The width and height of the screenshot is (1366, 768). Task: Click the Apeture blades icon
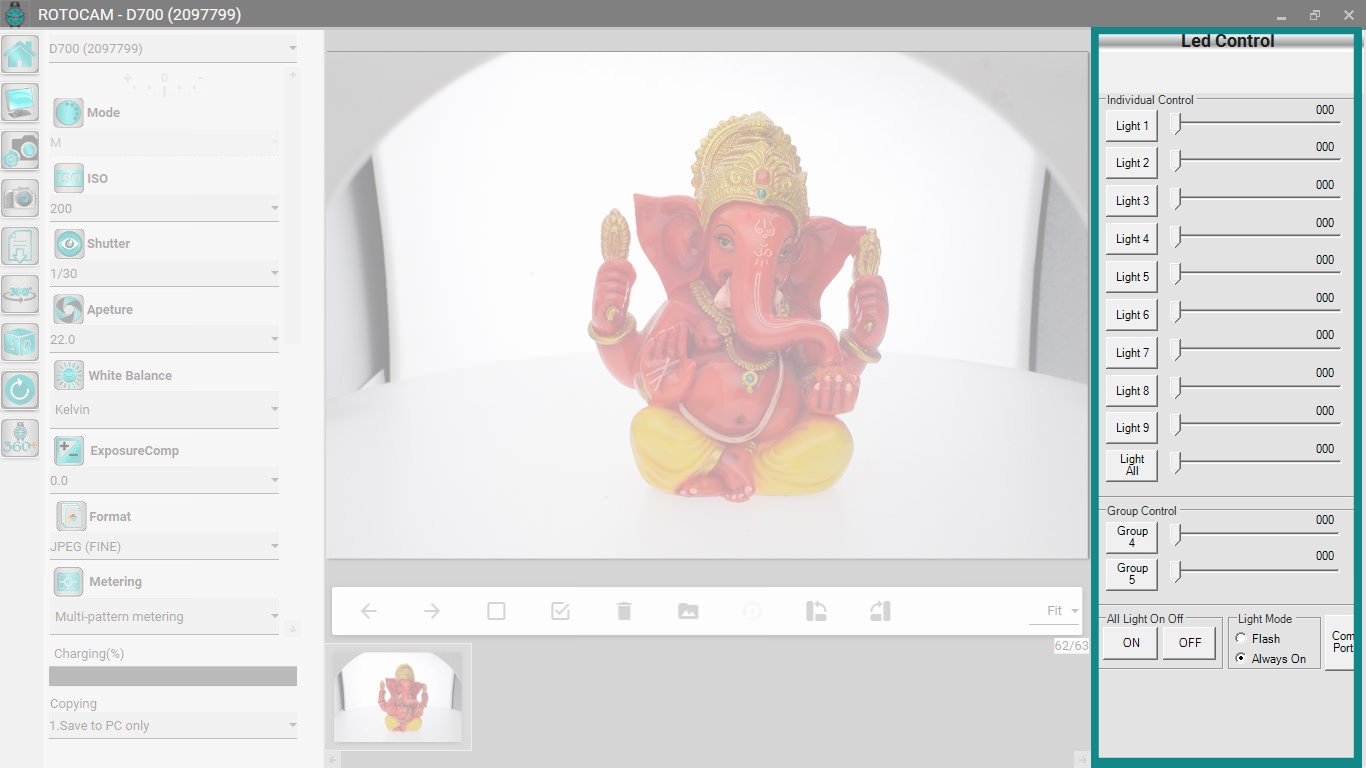click(x=68, y=310)
